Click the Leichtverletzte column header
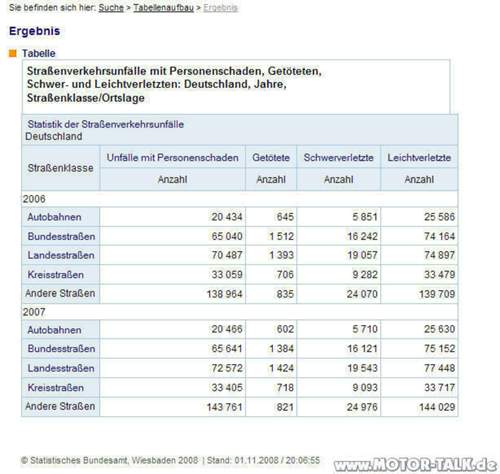The width and height of the screenshot is (500, 474). coord(419,157)
